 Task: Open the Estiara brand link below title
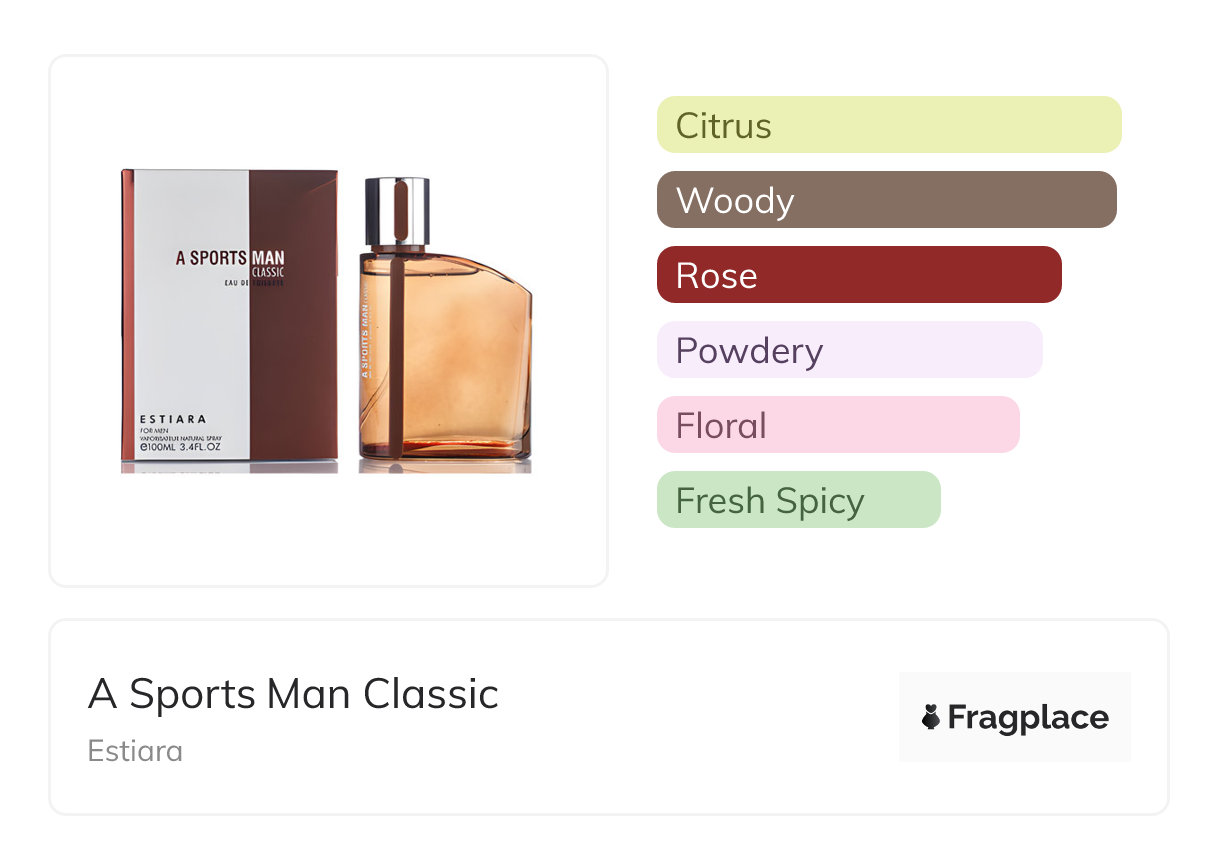(x=135, y=751)
